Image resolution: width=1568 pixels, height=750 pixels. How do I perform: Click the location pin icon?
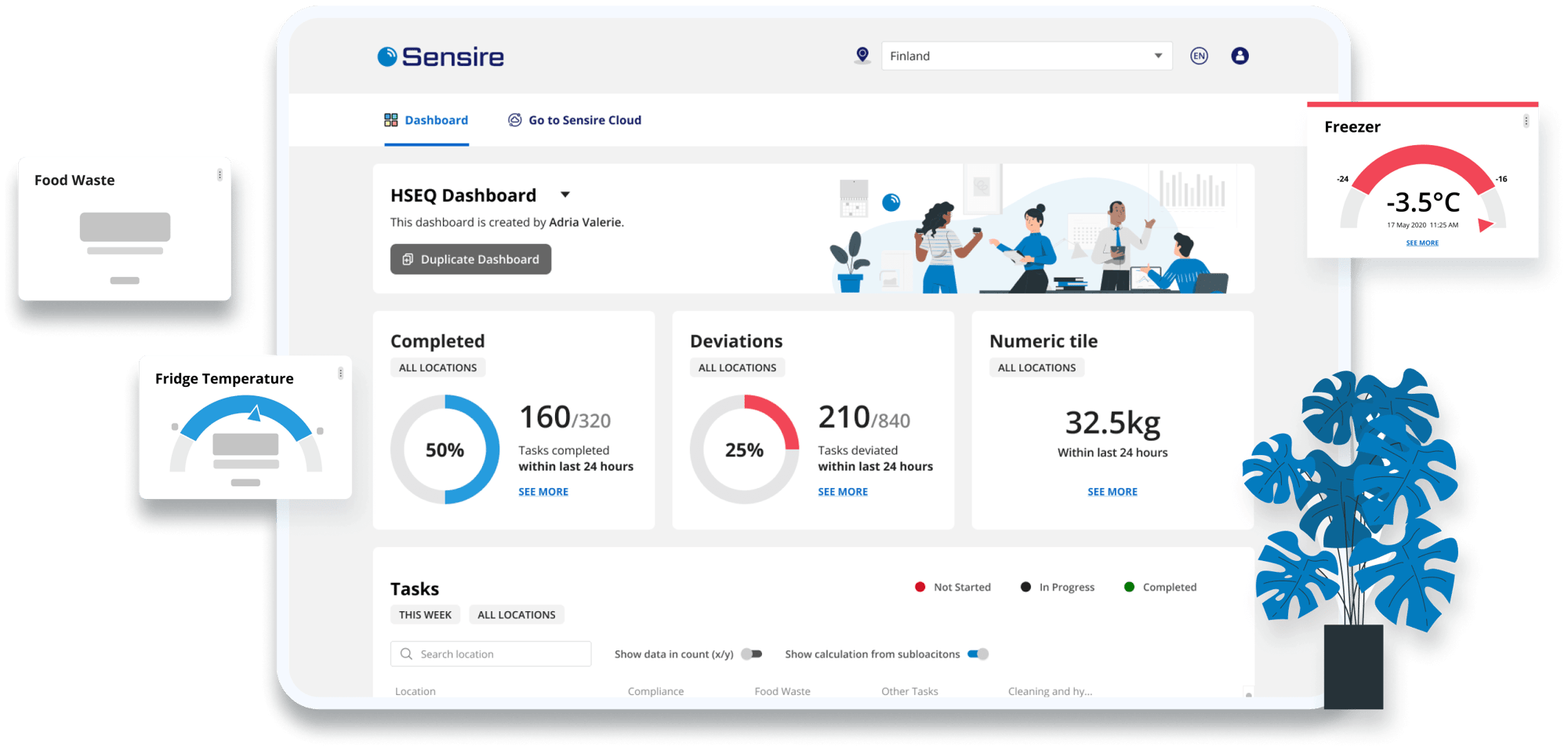(x=862, y=55)
